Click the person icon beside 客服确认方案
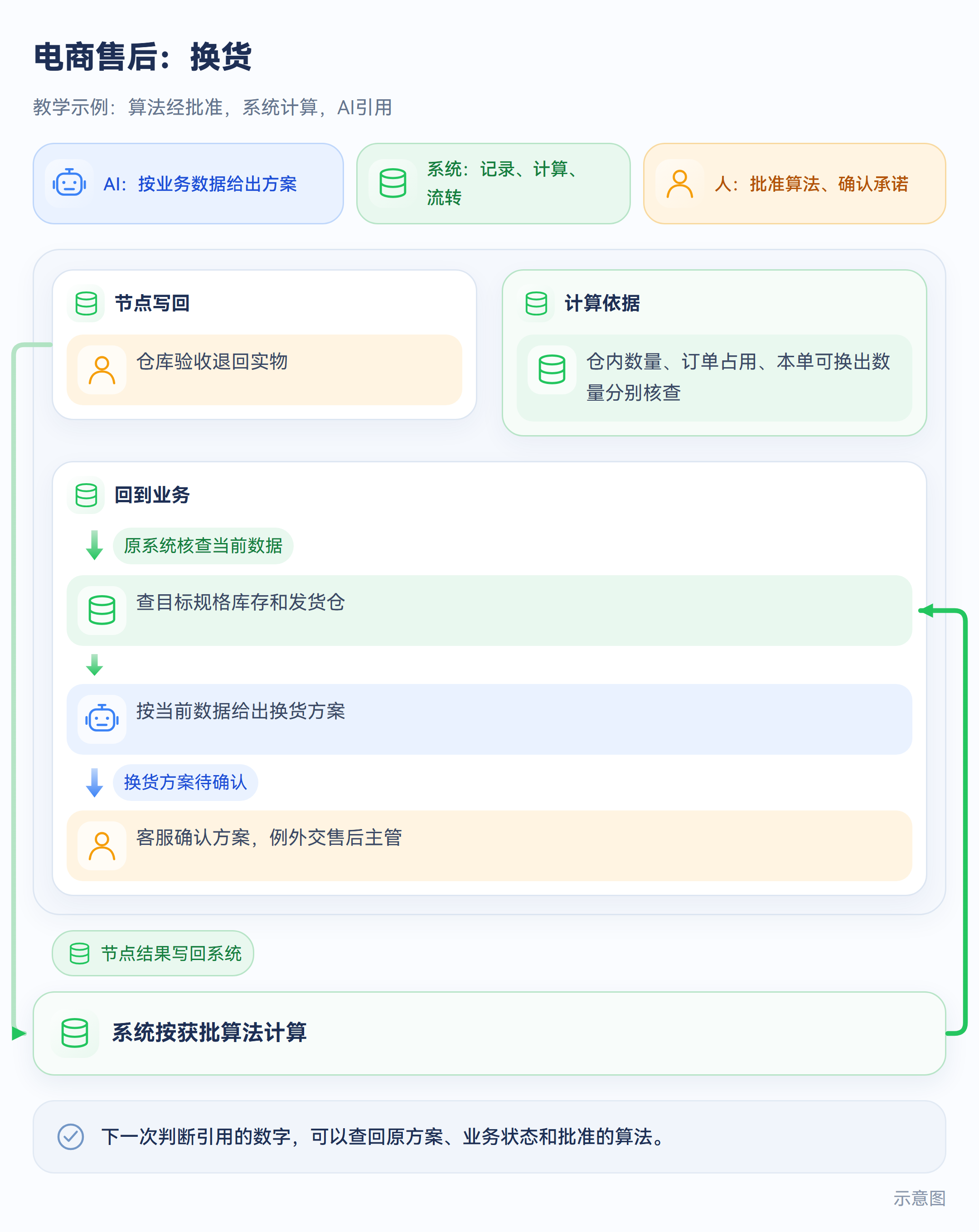 coord(102,846)
